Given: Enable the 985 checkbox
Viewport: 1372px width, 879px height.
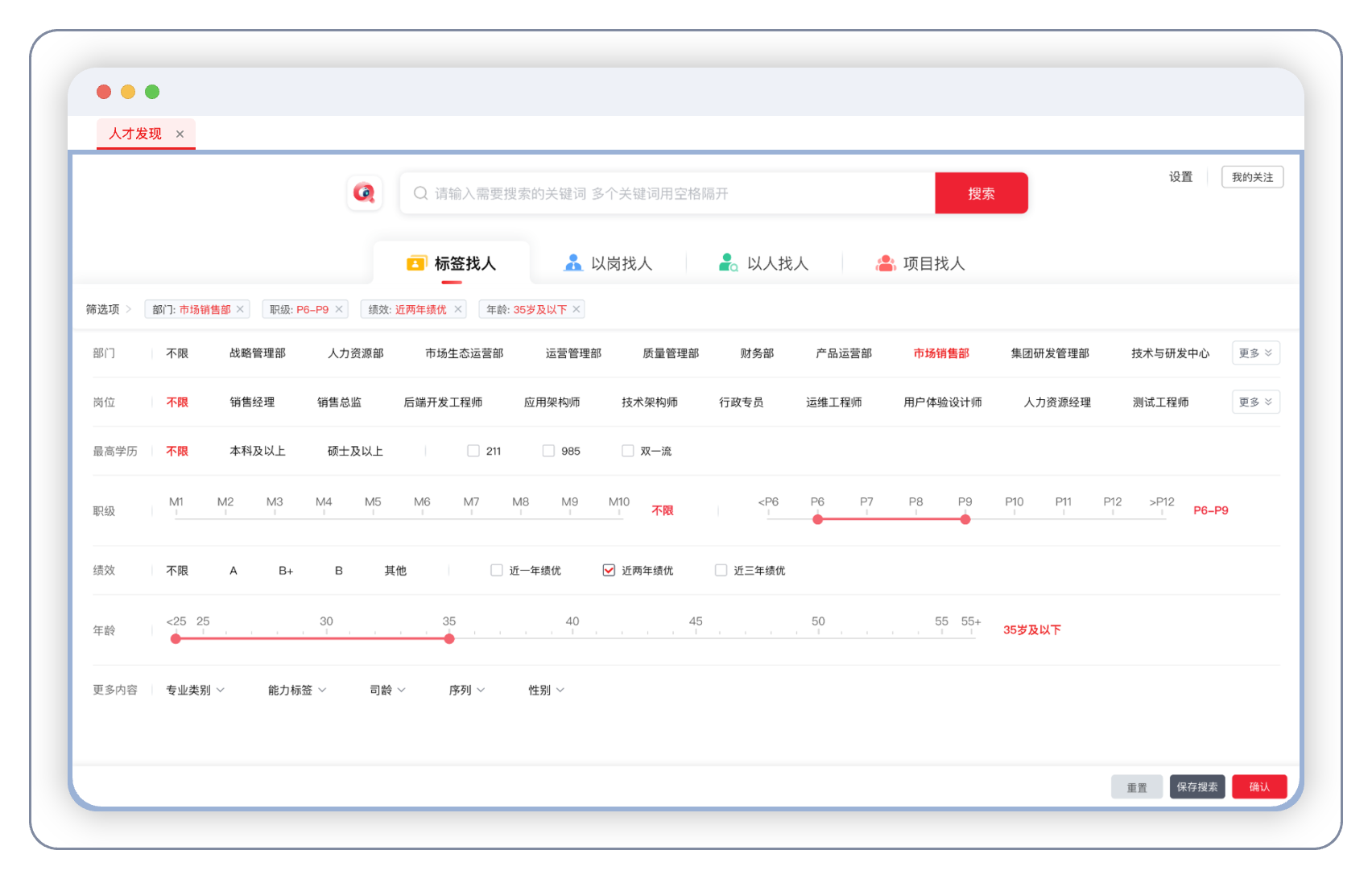Looking at the screenshot, I should [548, 451].
